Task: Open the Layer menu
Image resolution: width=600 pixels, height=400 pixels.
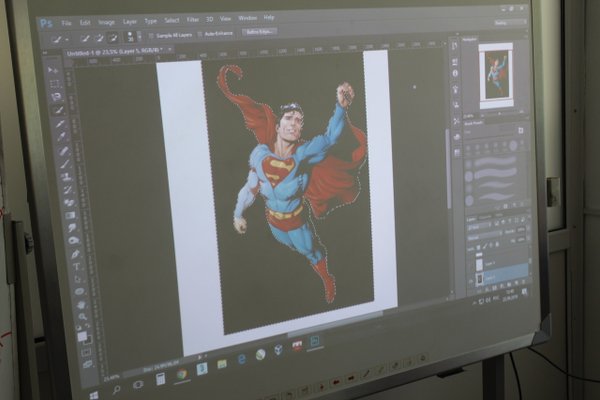Action: click(x=130, y=20)
